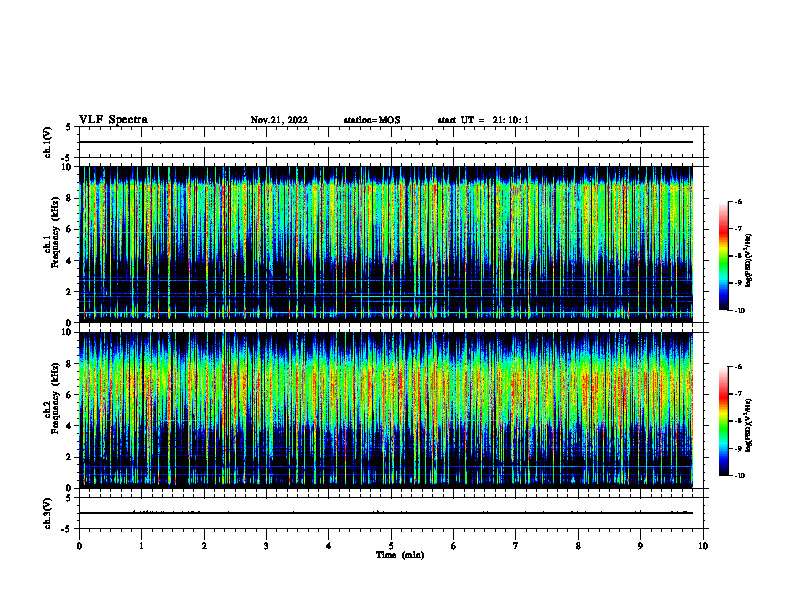This screenshot has width=792, height=612.
Task: Click the "-8" label on ch.1 colorbar
Action: point(738,256)
